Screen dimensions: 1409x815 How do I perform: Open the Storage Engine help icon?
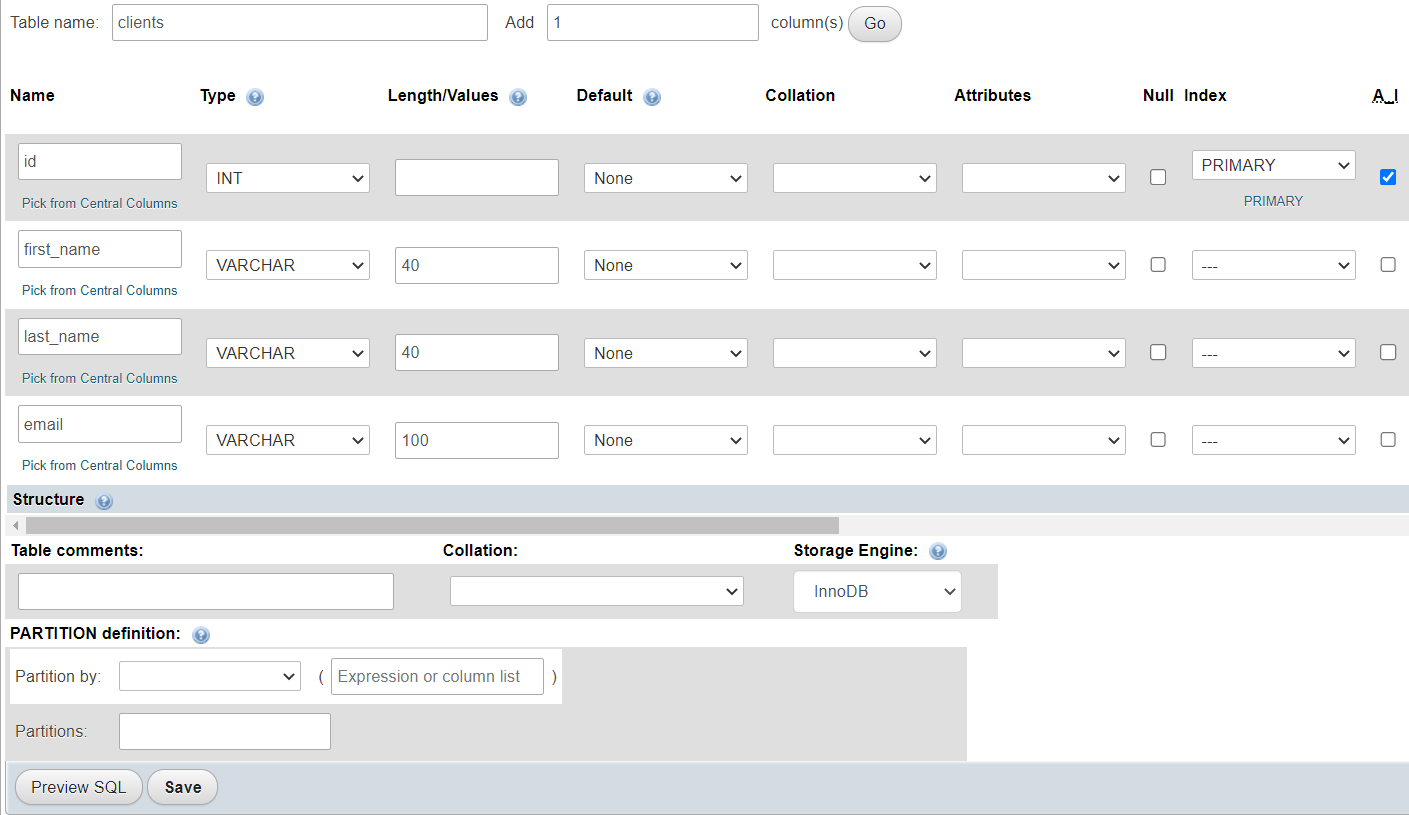click(938, 551)
